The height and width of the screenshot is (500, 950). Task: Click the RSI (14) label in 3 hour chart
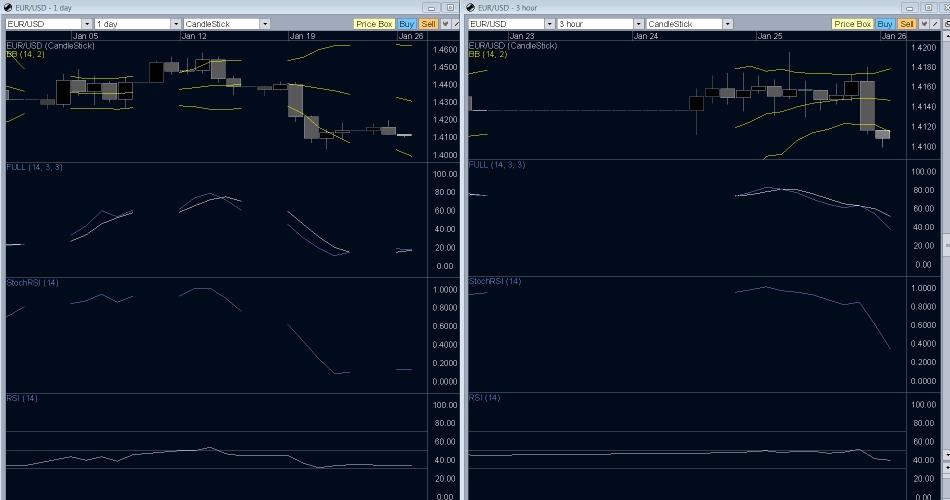pyautogui.click(x=485, y=398)
